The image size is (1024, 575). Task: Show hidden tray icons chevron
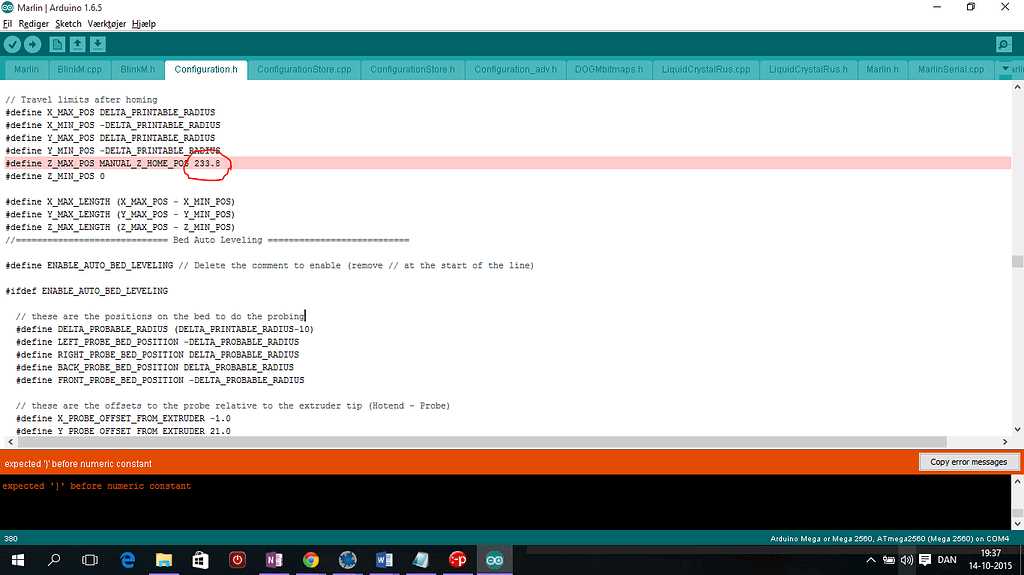tap(871, 560)
